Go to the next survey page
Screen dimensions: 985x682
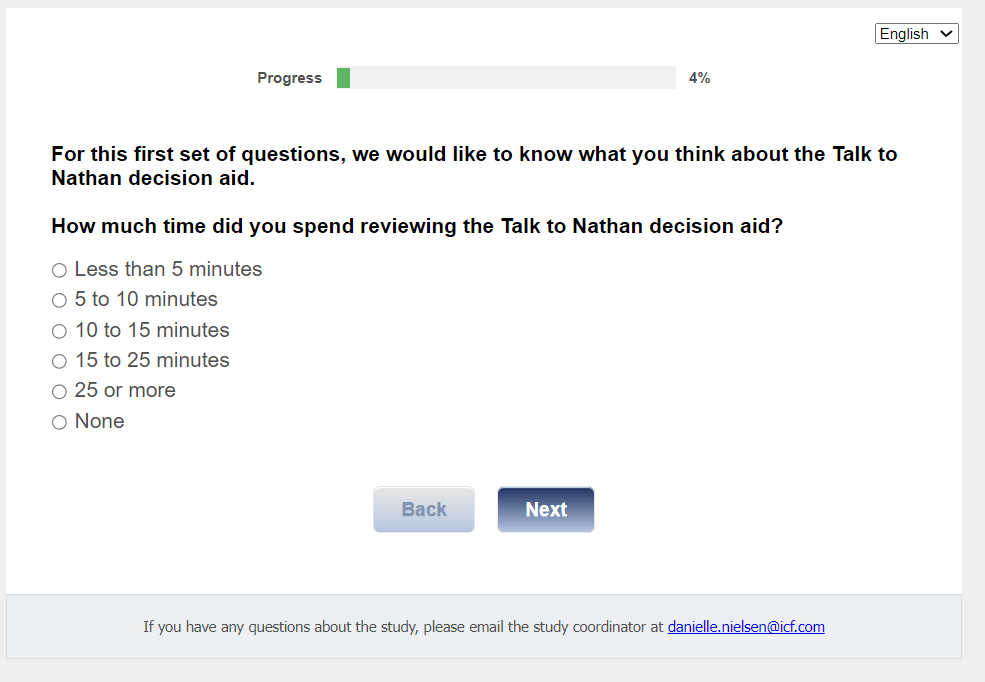(545, 510)
